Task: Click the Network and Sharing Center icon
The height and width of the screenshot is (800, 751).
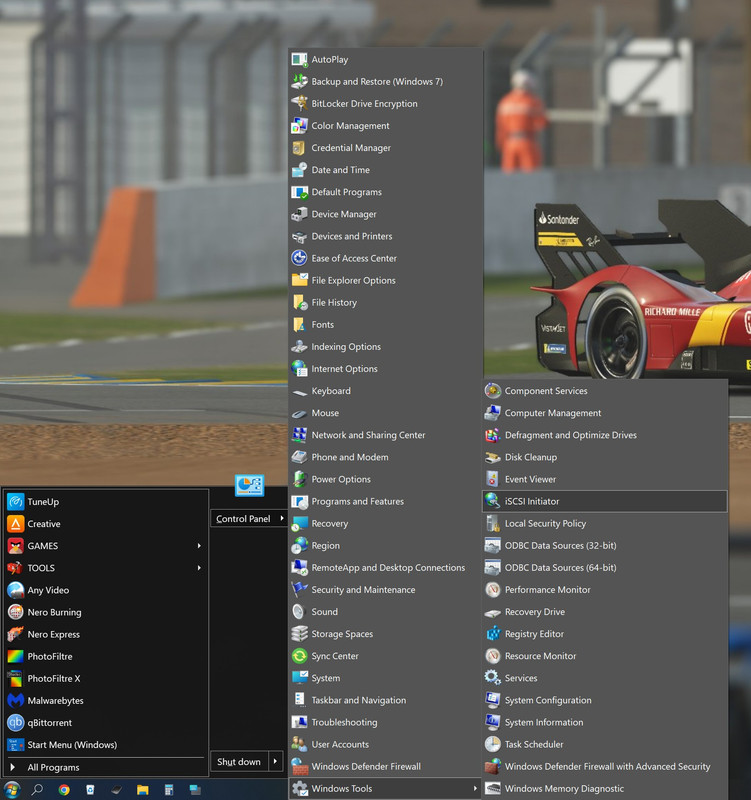Action: (299, 435)
